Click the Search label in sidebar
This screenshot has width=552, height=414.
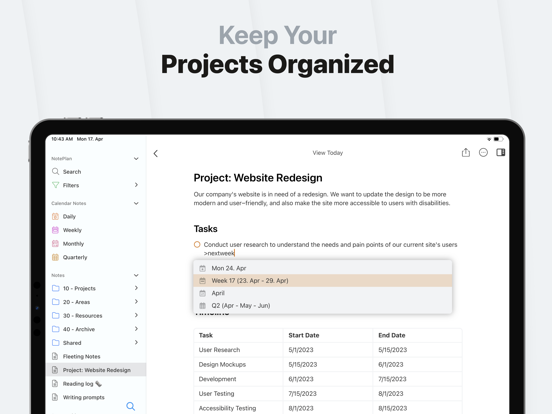(72, 172)
